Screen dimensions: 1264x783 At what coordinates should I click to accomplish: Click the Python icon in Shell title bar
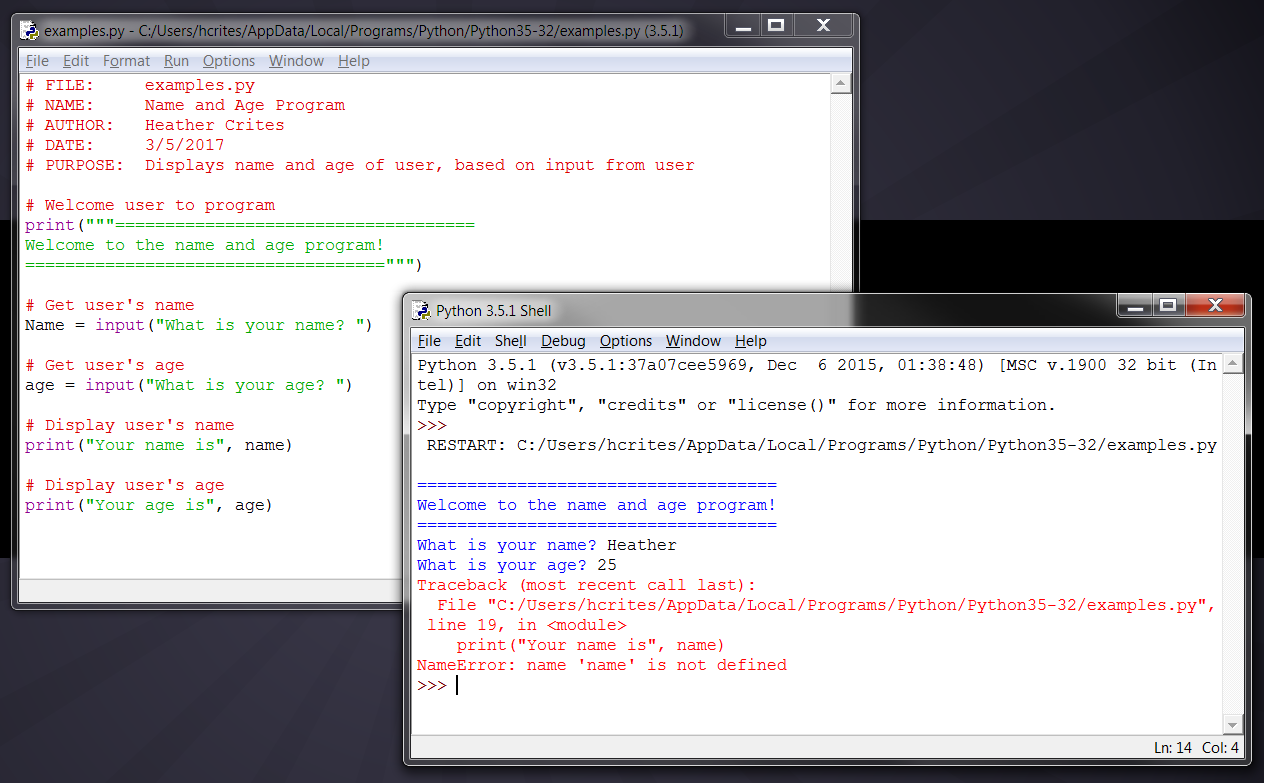click(x=421, y=310)
